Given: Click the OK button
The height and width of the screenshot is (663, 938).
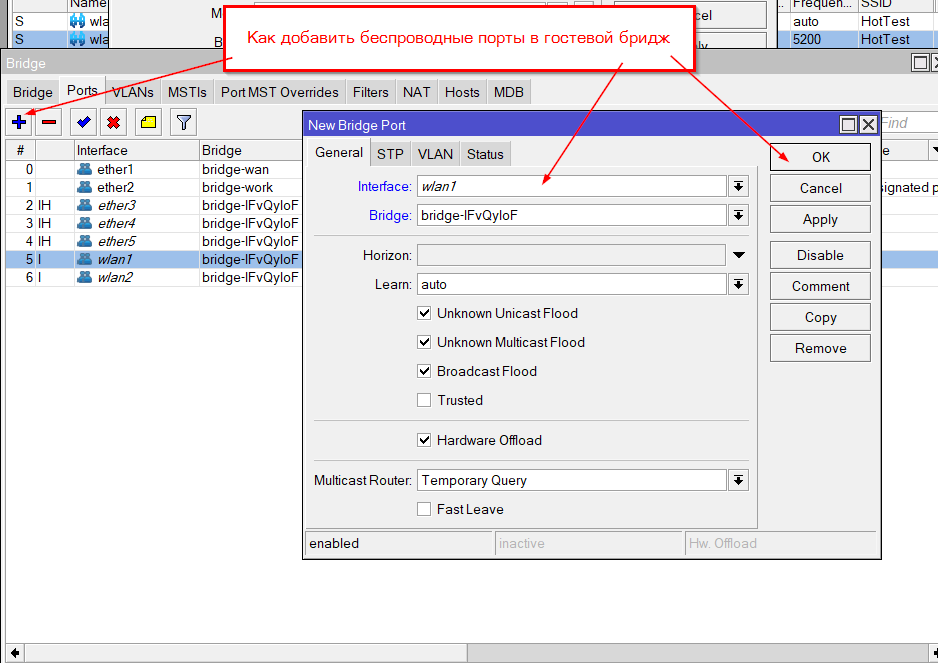Looking at the screenshot, I should coord(820,157).
